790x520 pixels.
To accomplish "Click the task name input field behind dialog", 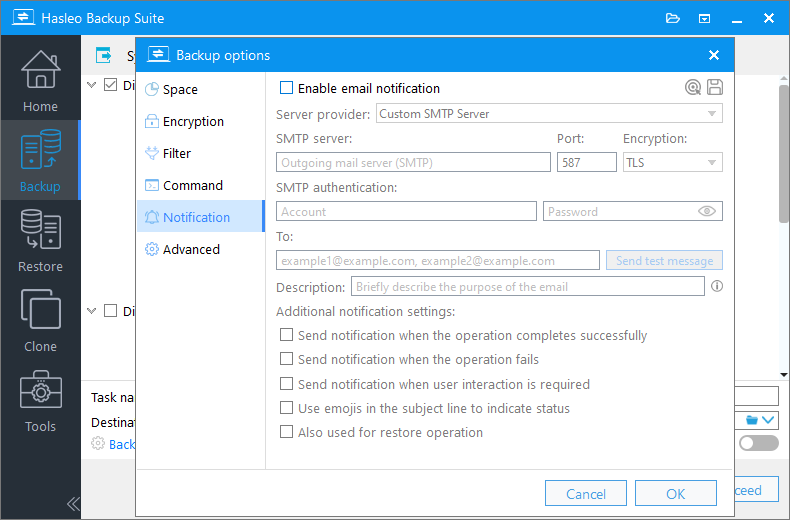I will coord(756,396).
